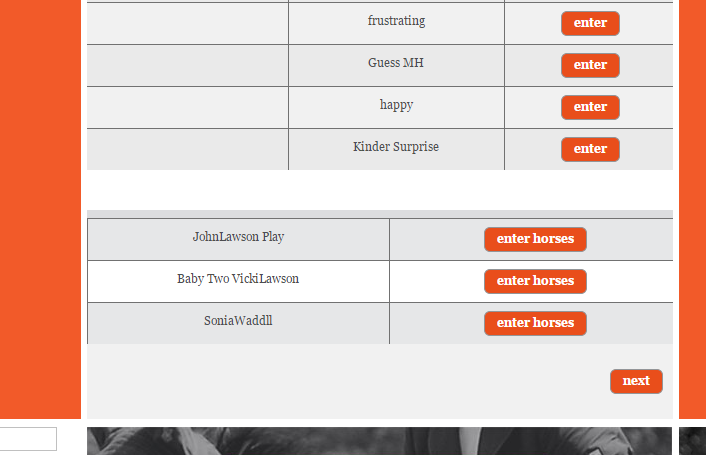Click empty first cell in Kinder Surprise row

pos(187,149)
